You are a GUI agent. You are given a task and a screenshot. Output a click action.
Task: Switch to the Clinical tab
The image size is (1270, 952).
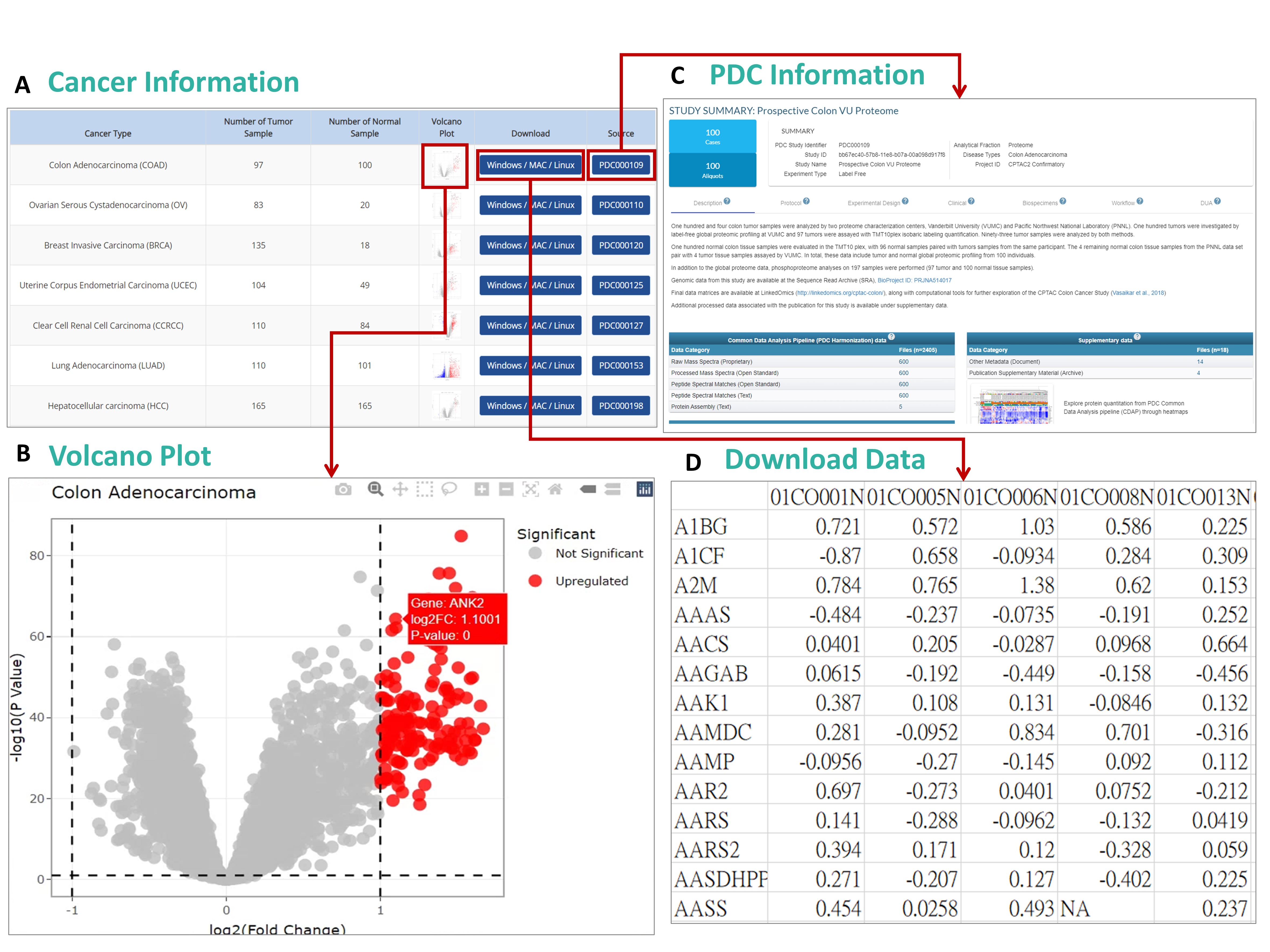[957, 203]
